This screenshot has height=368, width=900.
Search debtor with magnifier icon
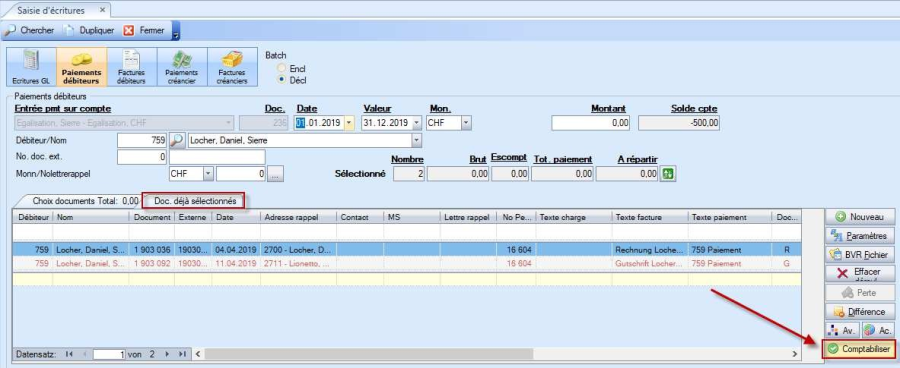(x=178, y=141)
